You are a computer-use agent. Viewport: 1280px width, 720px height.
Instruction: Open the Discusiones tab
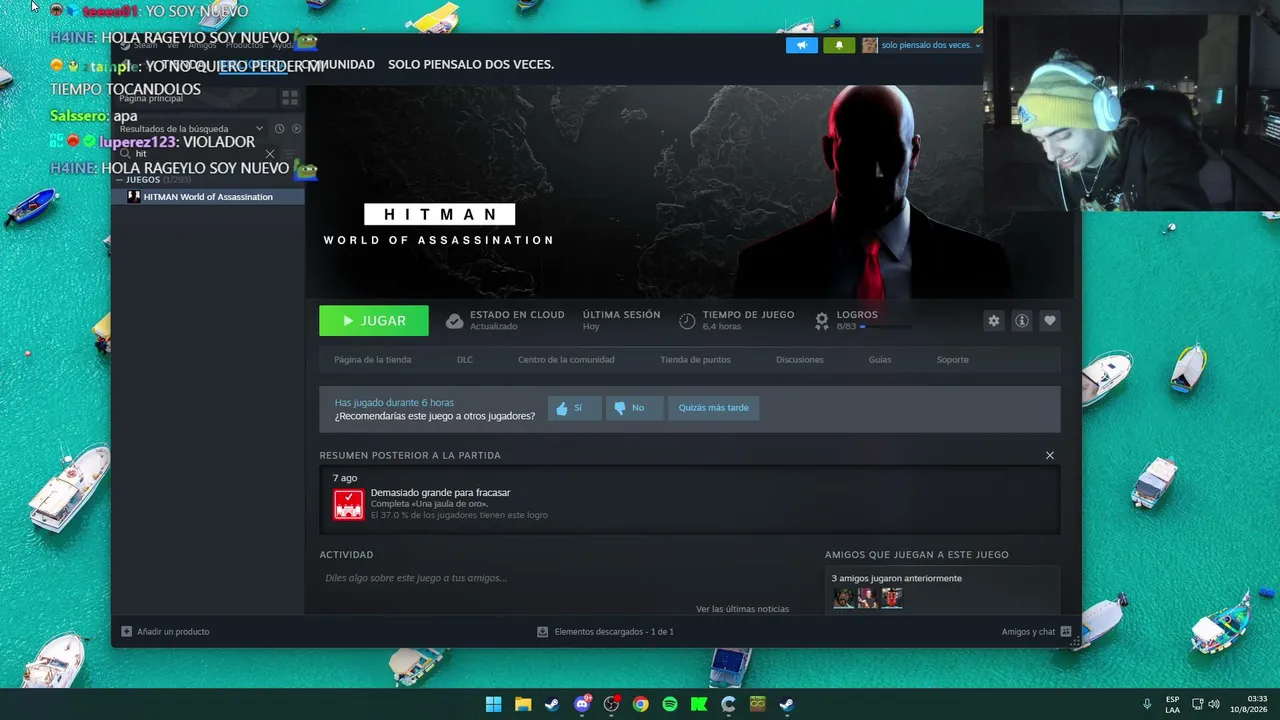[800, 360]
